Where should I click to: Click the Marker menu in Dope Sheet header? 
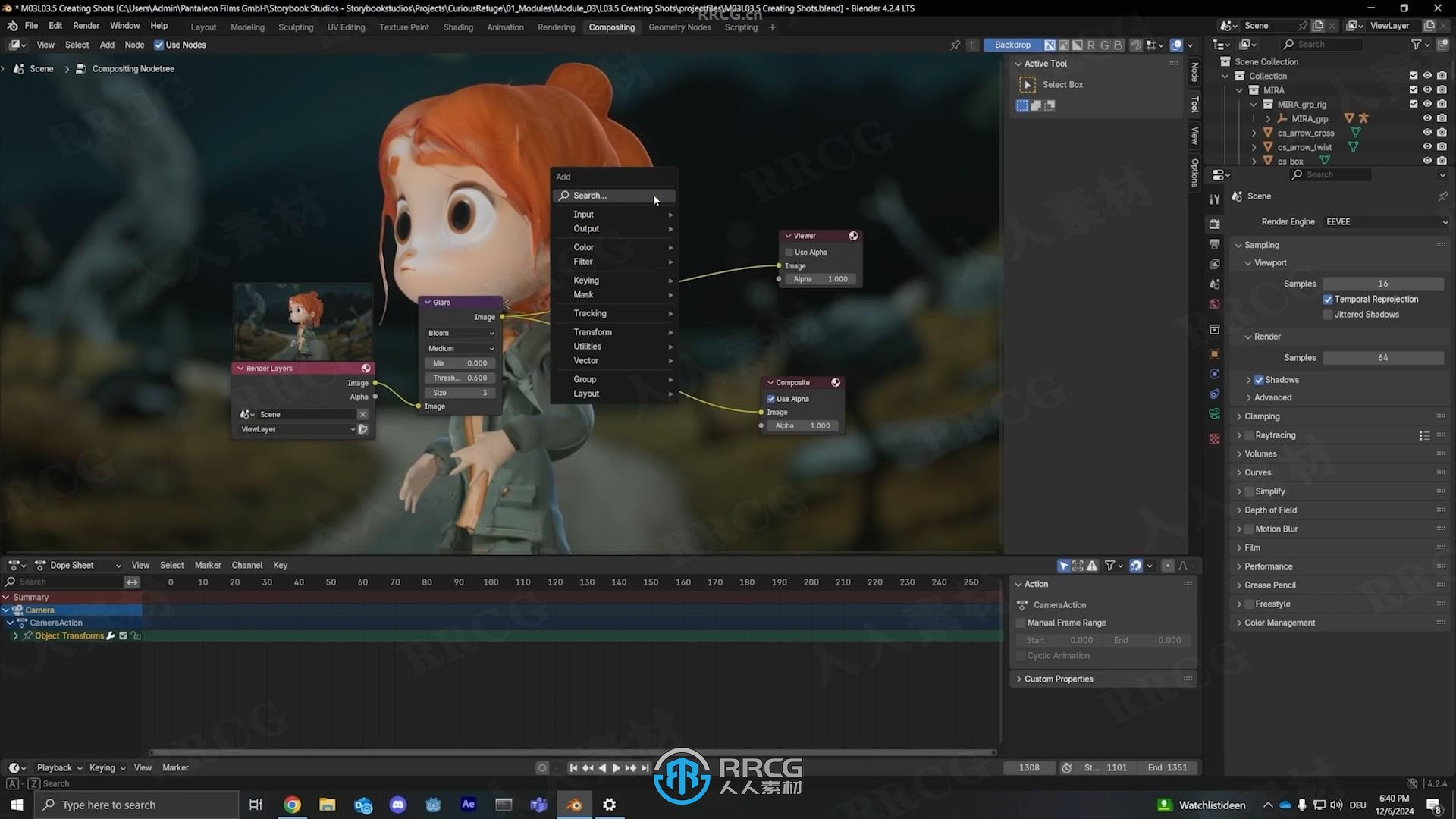click(208, 566)
